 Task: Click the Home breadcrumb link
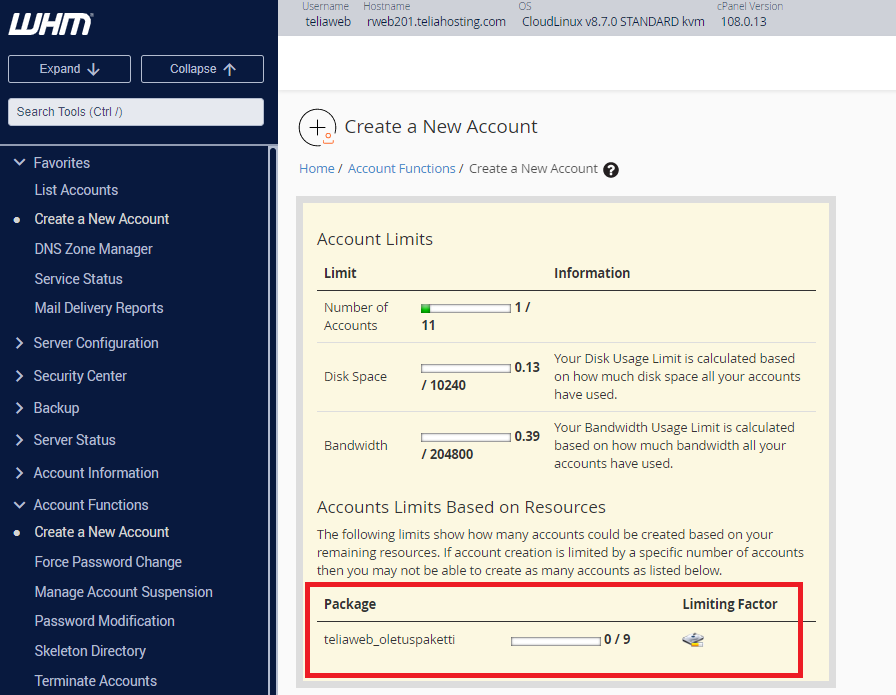[317, 169]
